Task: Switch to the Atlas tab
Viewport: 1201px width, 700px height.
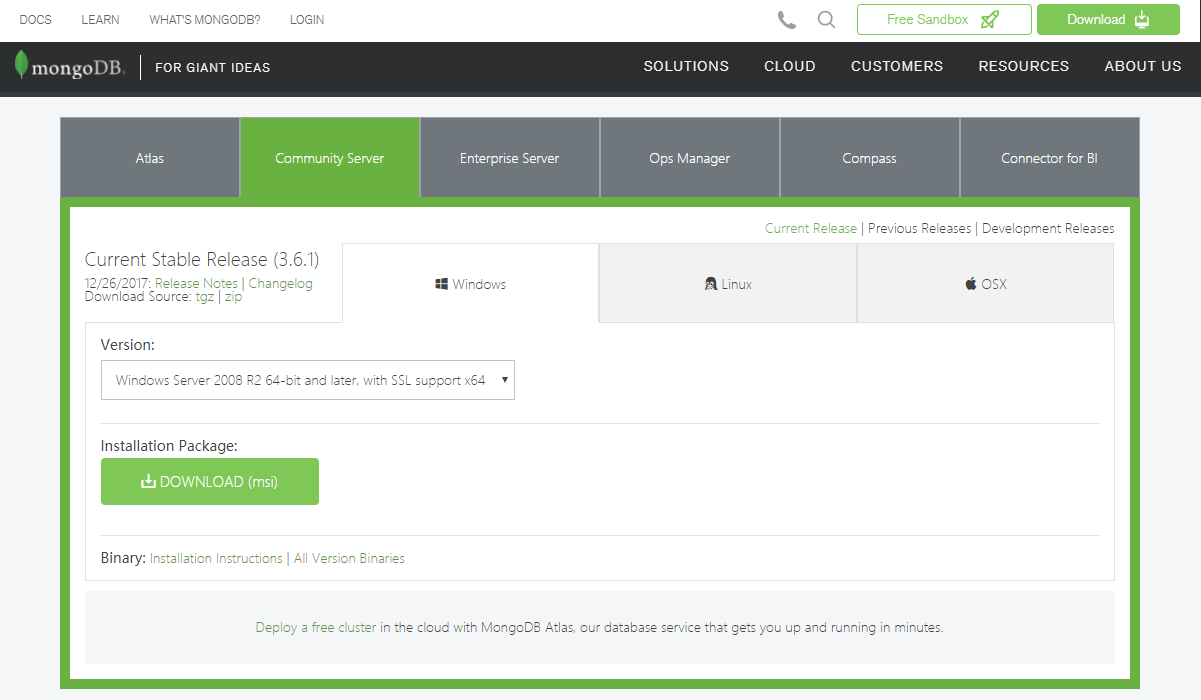Action: coord(150,158)
